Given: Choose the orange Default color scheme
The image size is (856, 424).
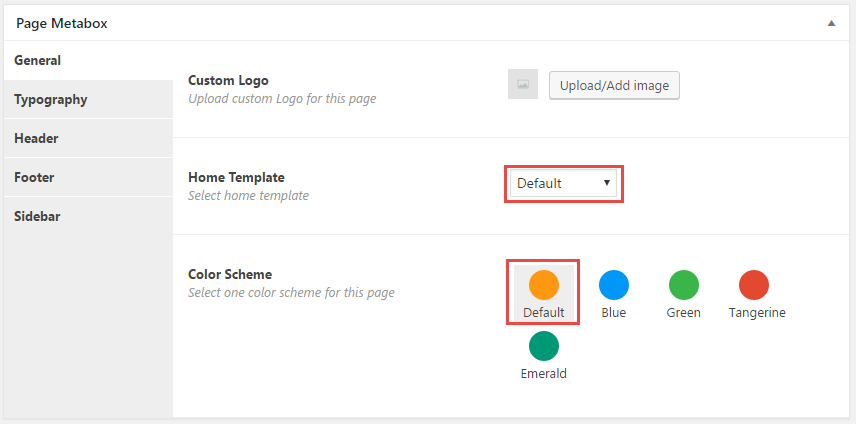Looking at the screenshot, I should click(x=544, y=285).
